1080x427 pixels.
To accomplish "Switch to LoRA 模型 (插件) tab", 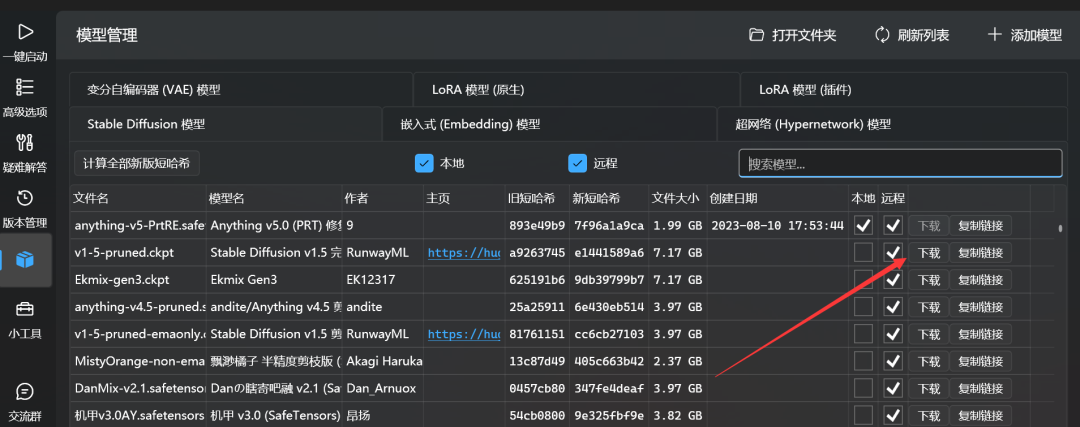I will [x=905, y=90].
